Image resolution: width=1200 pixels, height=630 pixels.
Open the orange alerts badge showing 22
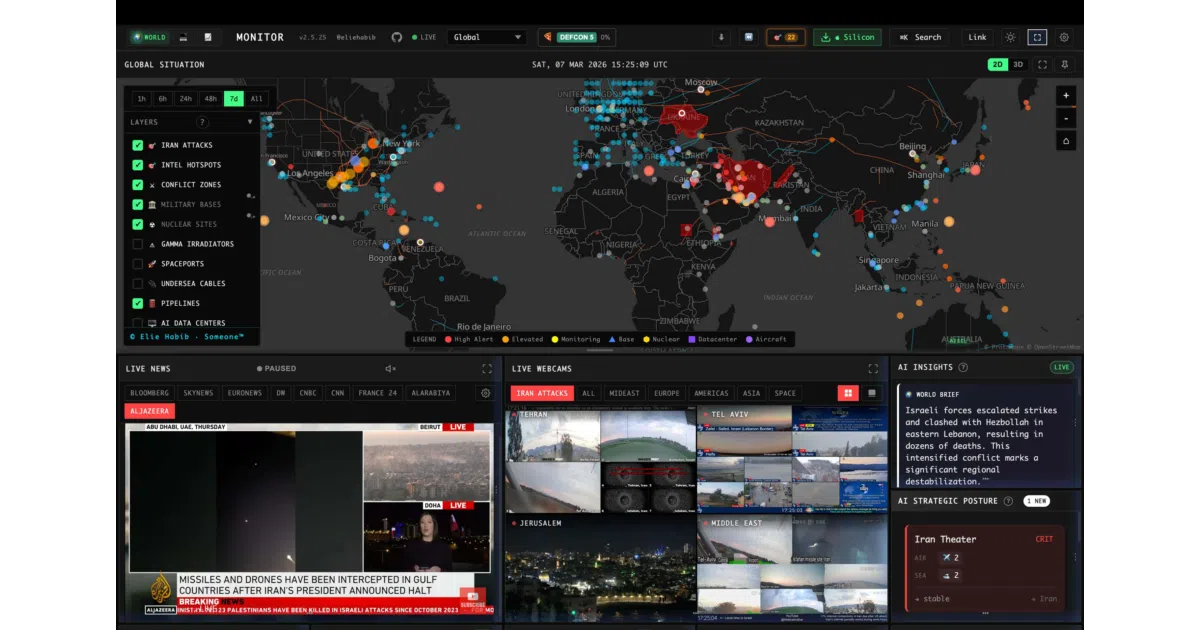coord(786,37)
